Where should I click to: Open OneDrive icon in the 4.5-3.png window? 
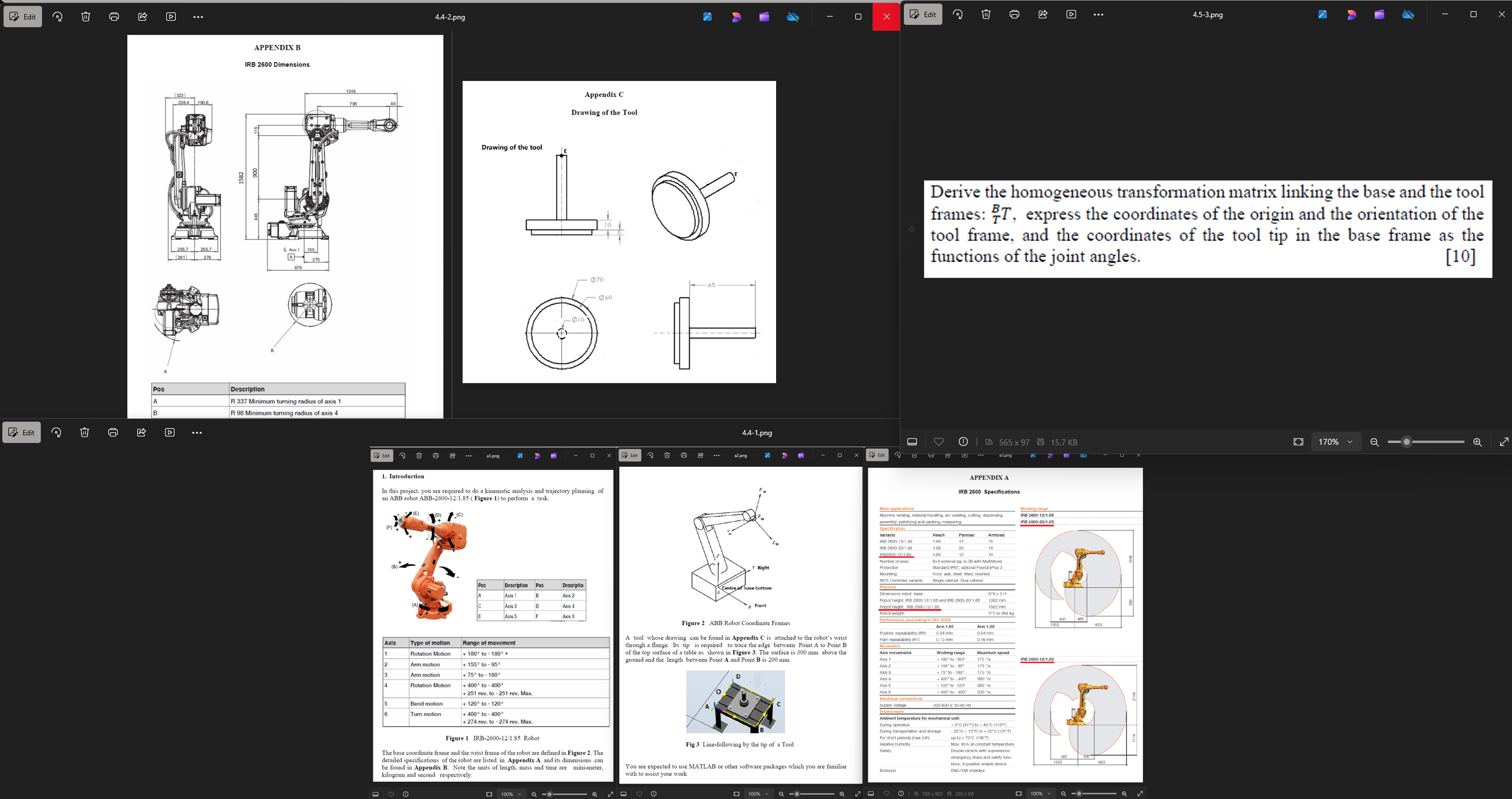[x=1408, y=15]
